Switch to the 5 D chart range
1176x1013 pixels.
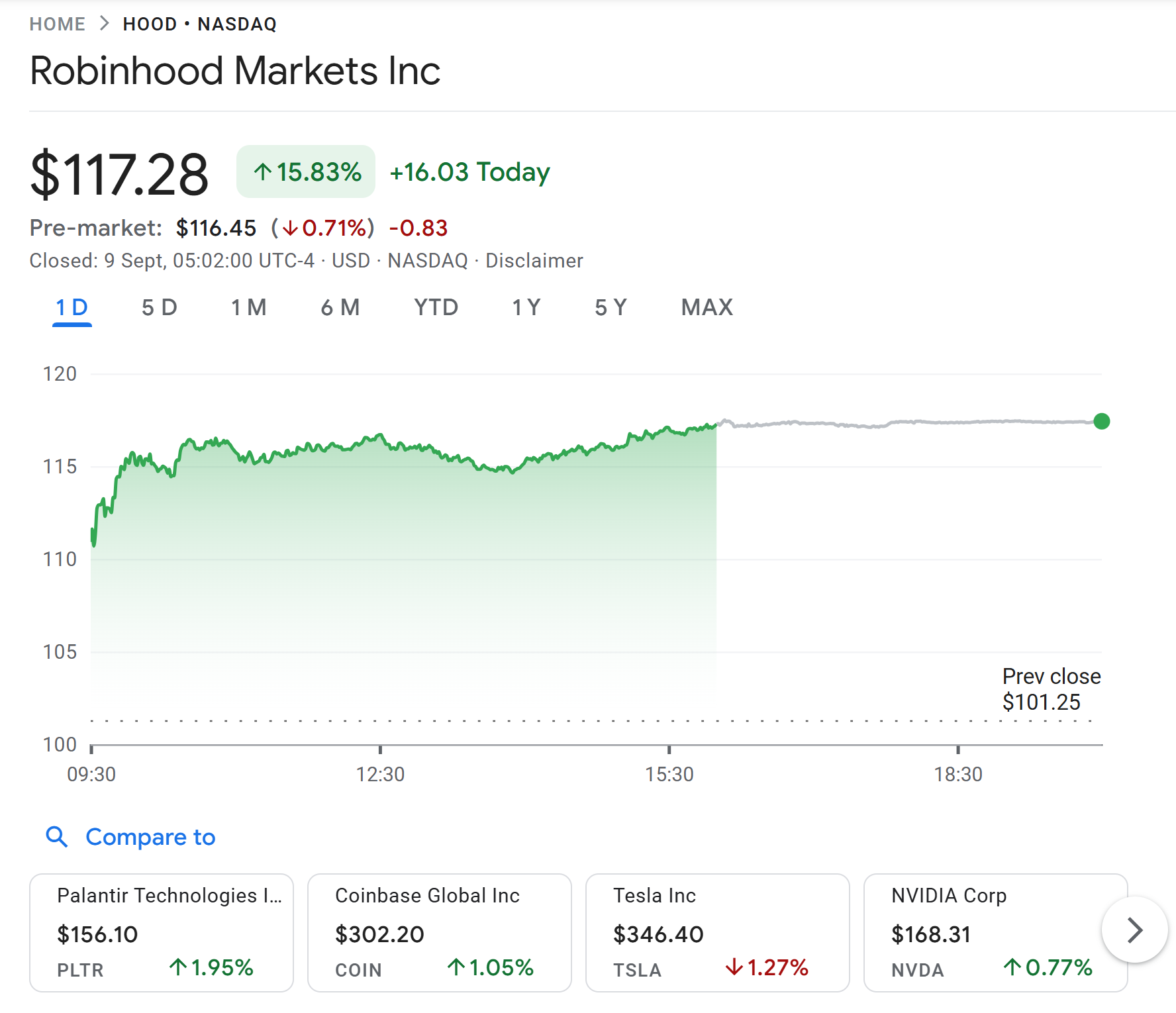coord(159,308)
